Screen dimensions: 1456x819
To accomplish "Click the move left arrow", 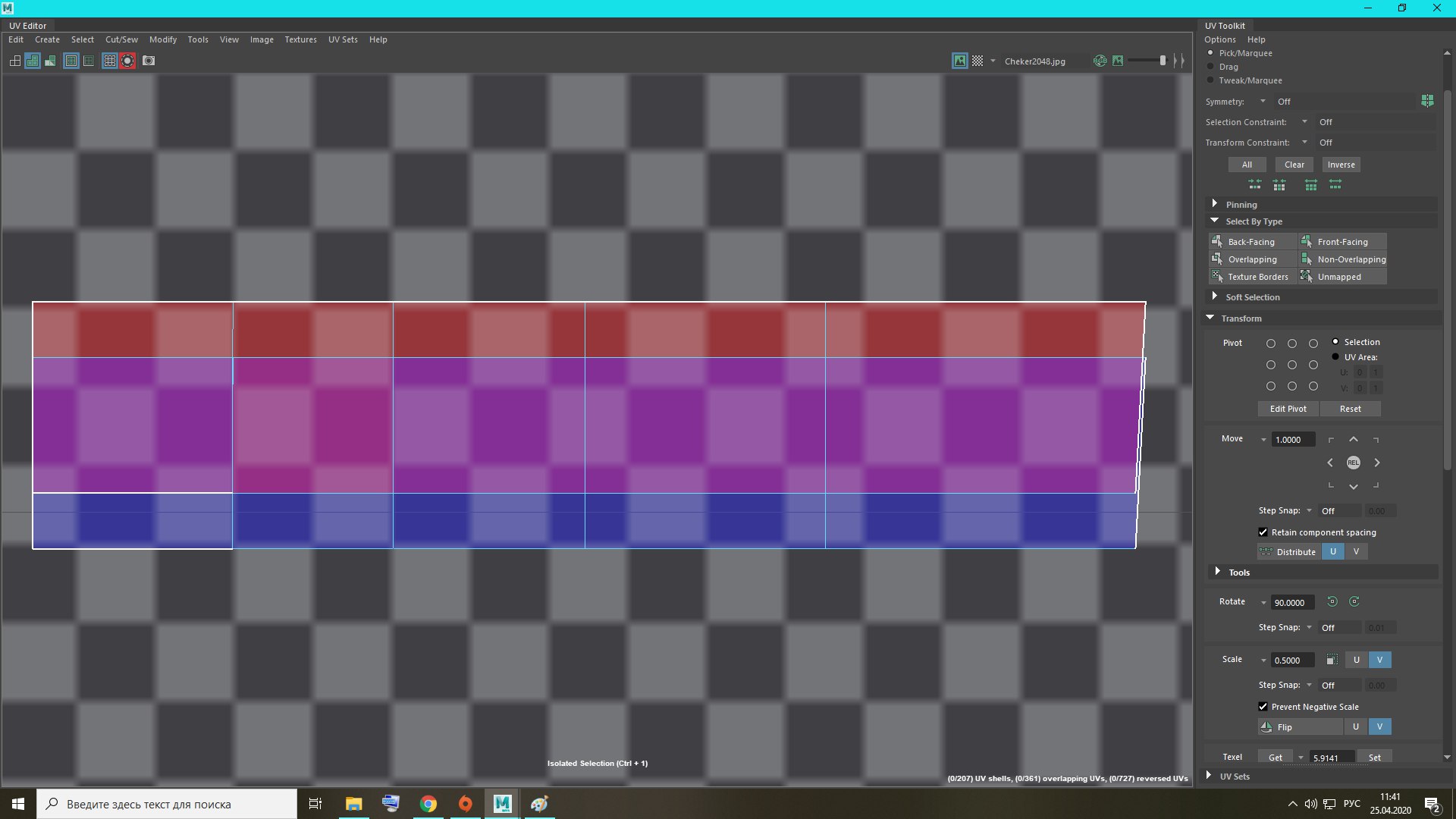I will click(1330, 463).
